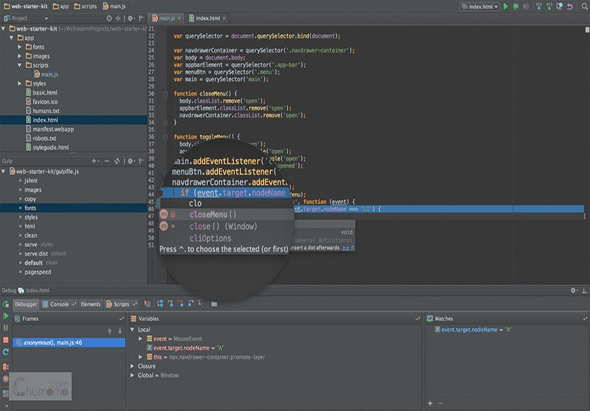Open the Console tab
Screen dimensions: 590x411
(x=59, y=304)
